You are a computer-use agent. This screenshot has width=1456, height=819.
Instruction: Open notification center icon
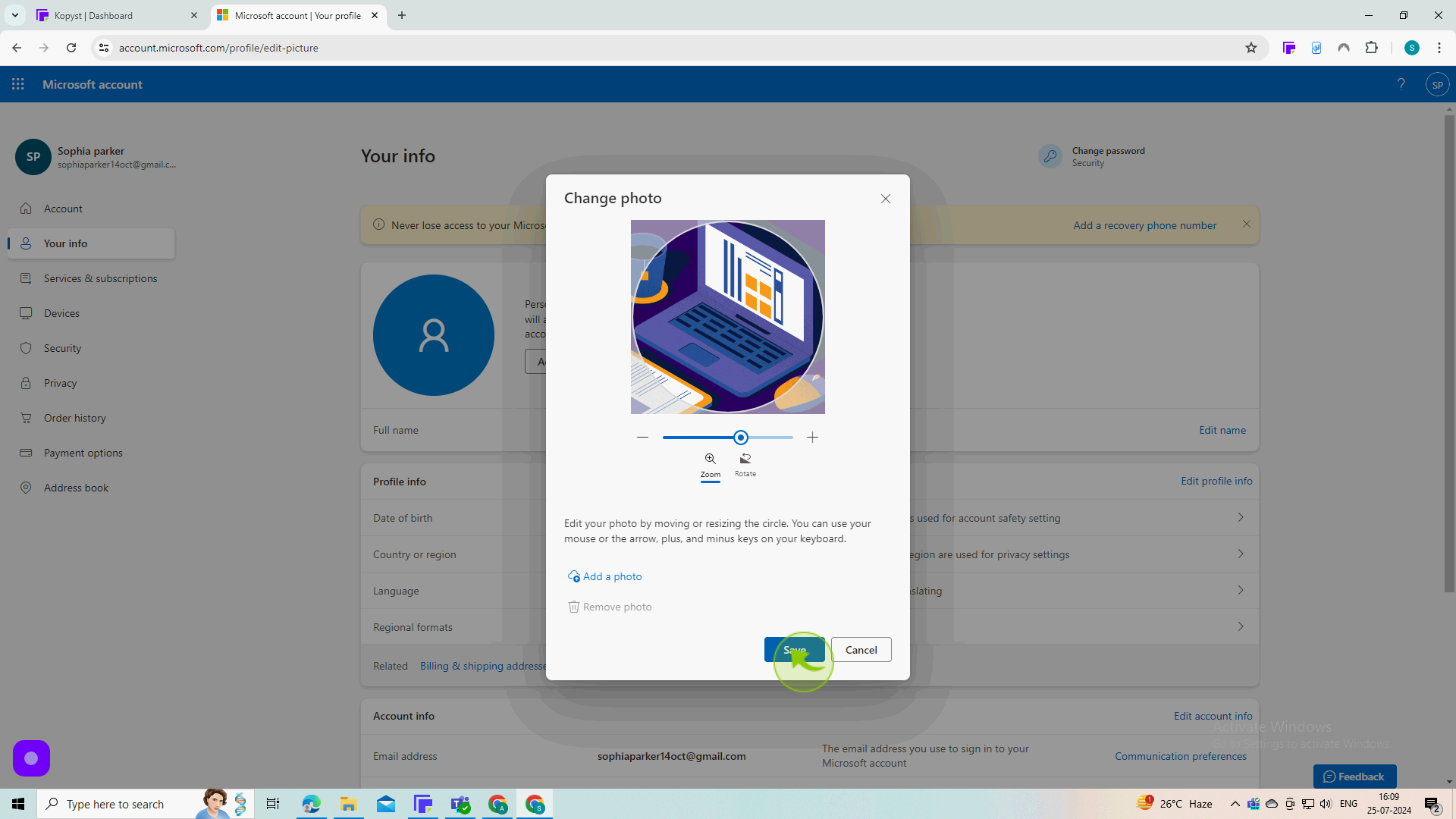(x=1432, y=804)
